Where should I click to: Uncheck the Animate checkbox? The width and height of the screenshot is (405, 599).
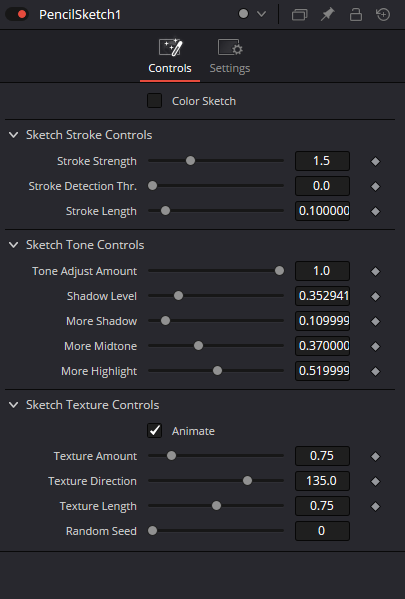tap(154, 431)
